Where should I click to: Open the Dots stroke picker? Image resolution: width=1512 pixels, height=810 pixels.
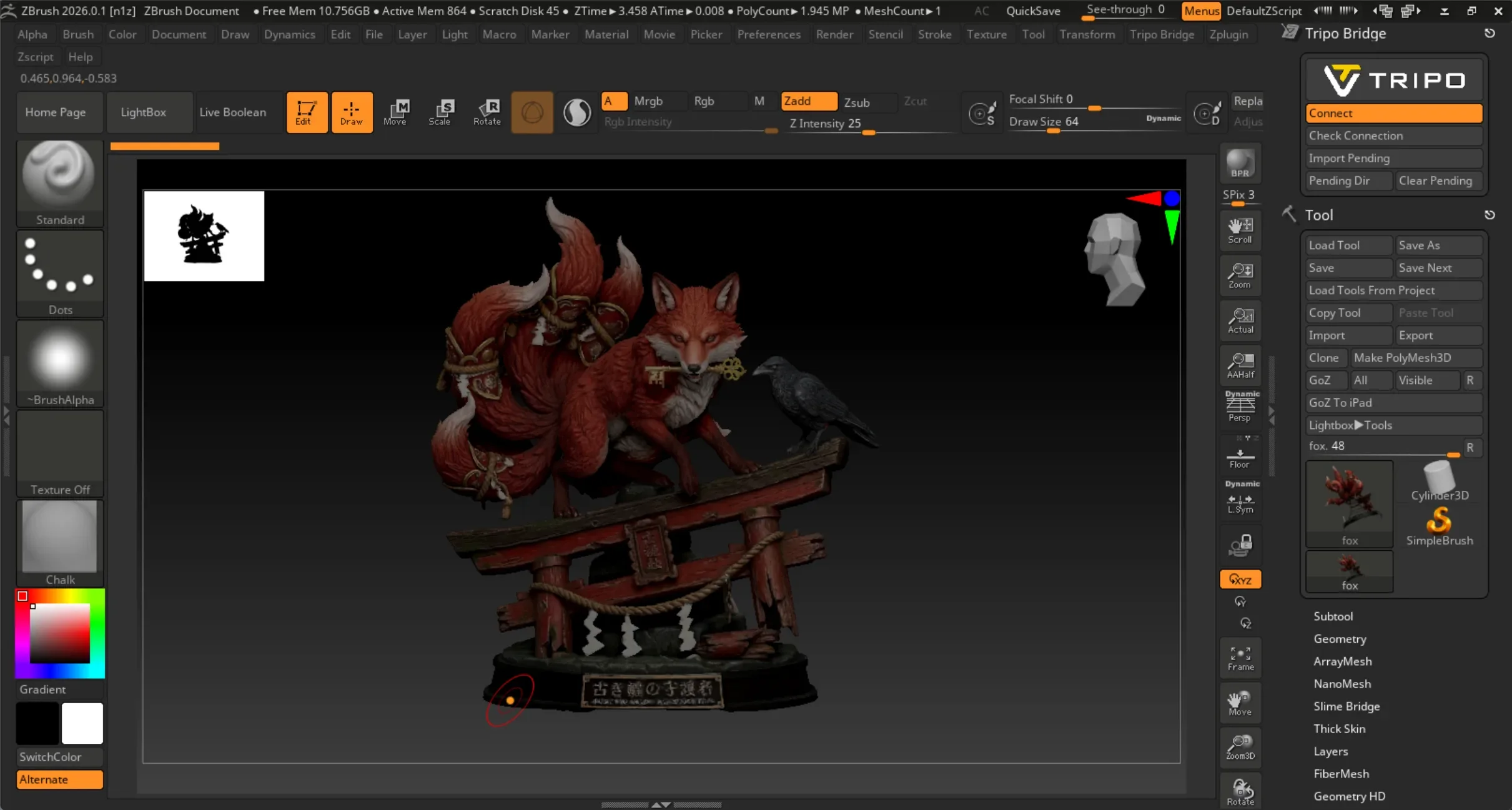pyautogui.click(x=60, y=274)
